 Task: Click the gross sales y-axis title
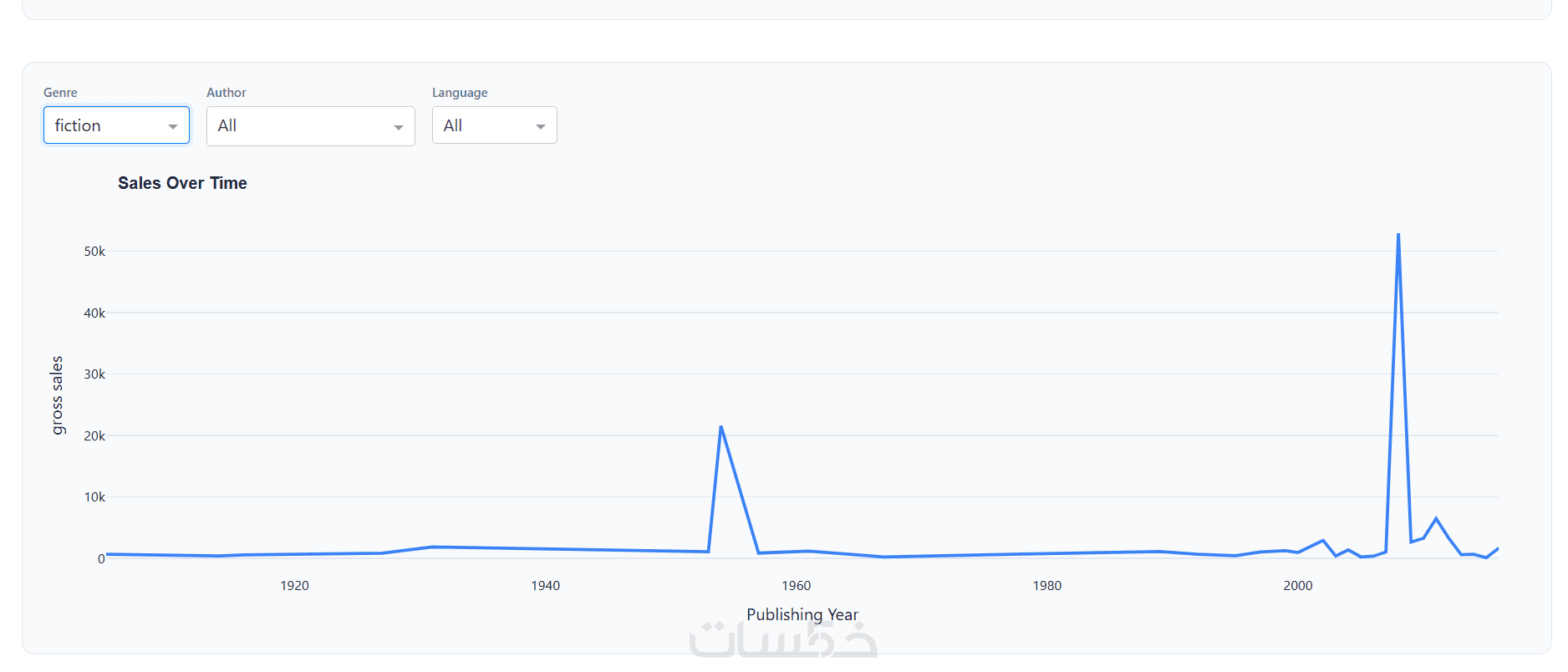click(x=58, y=395)
